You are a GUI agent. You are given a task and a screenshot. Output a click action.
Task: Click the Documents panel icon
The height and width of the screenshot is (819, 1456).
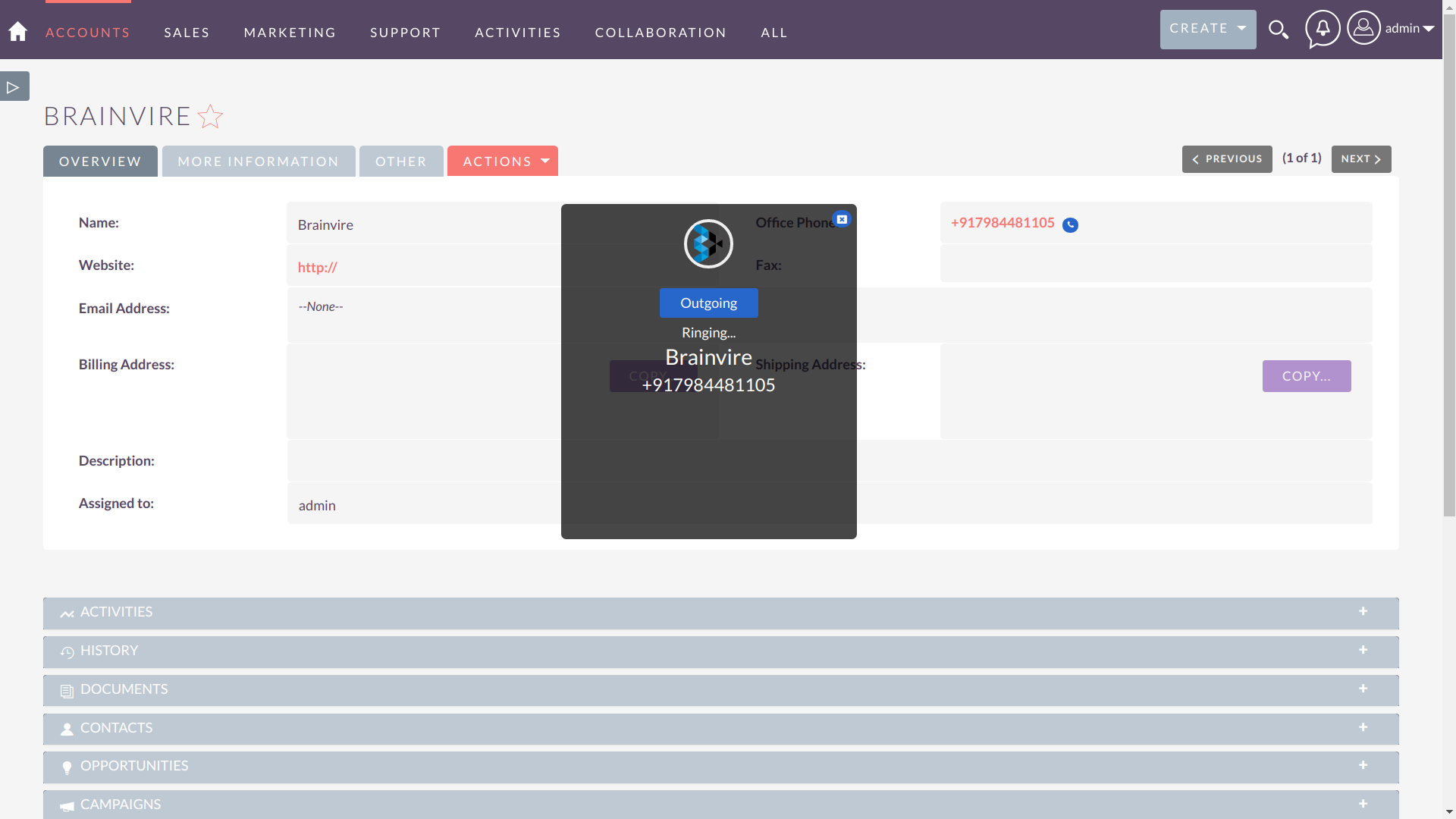click(x=67, y=691)
